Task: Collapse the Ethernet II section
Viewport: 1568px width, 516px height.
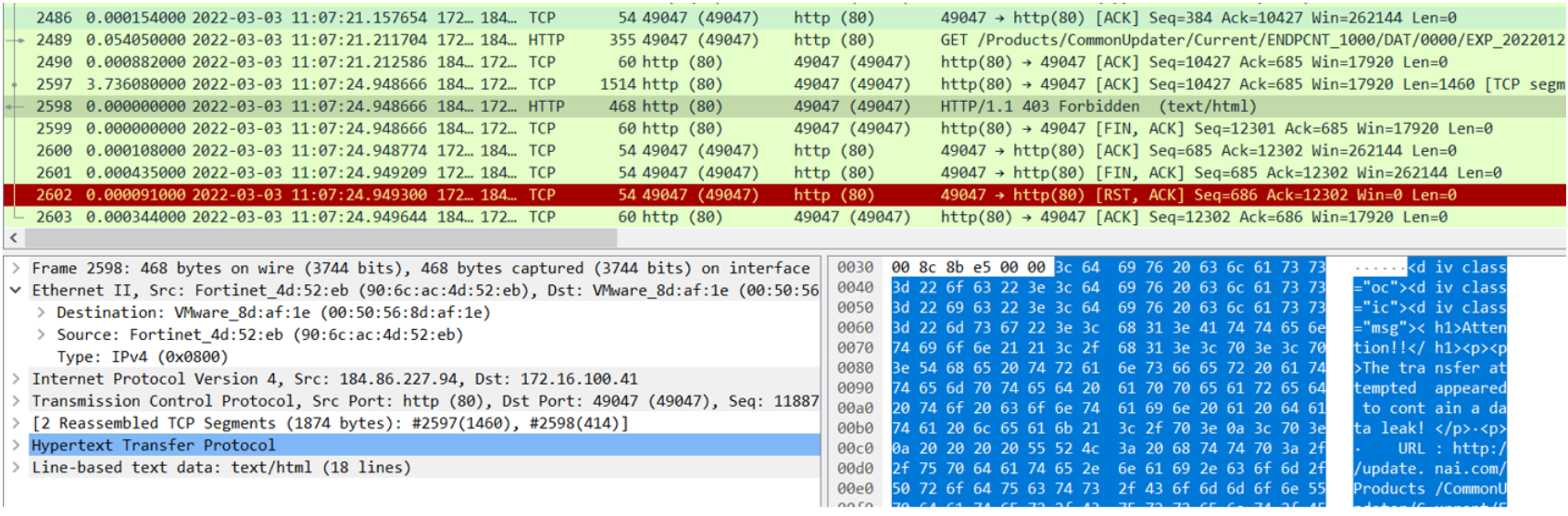Action: pyautogui.click(x=16, y=291)
